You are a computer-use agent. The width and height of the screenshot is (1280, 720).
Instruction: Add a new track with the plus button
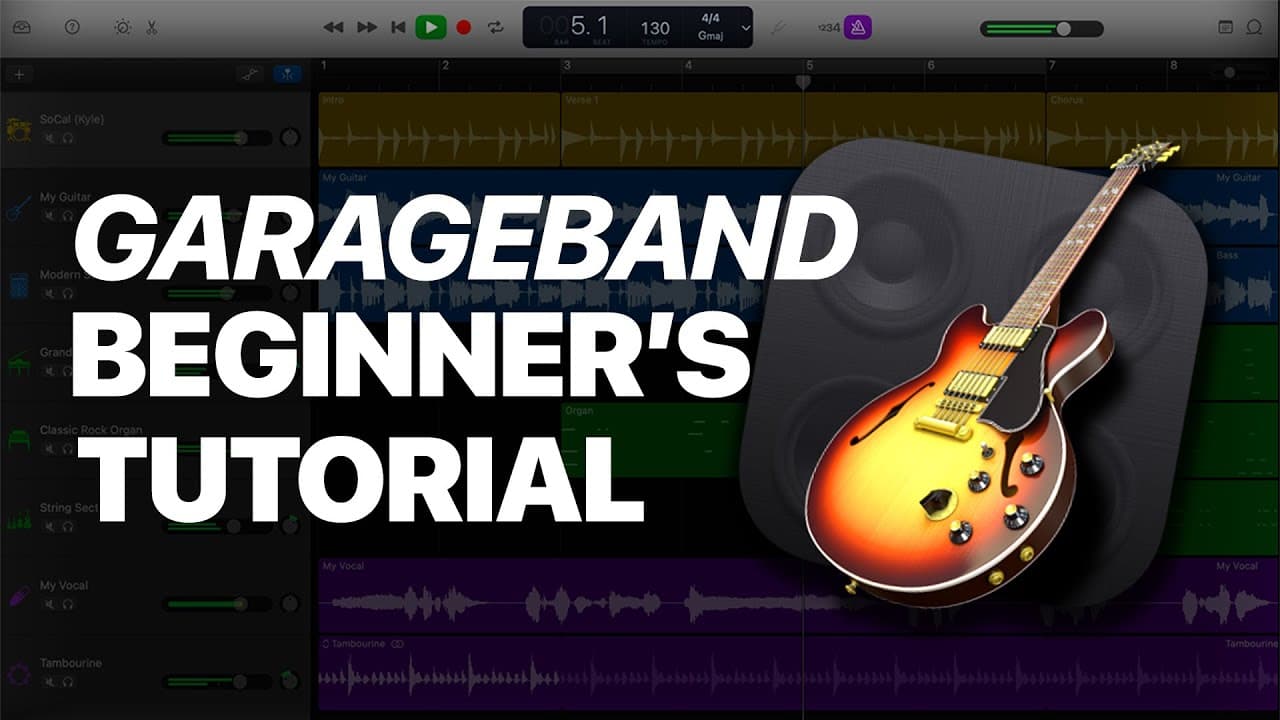pos(18,73)
